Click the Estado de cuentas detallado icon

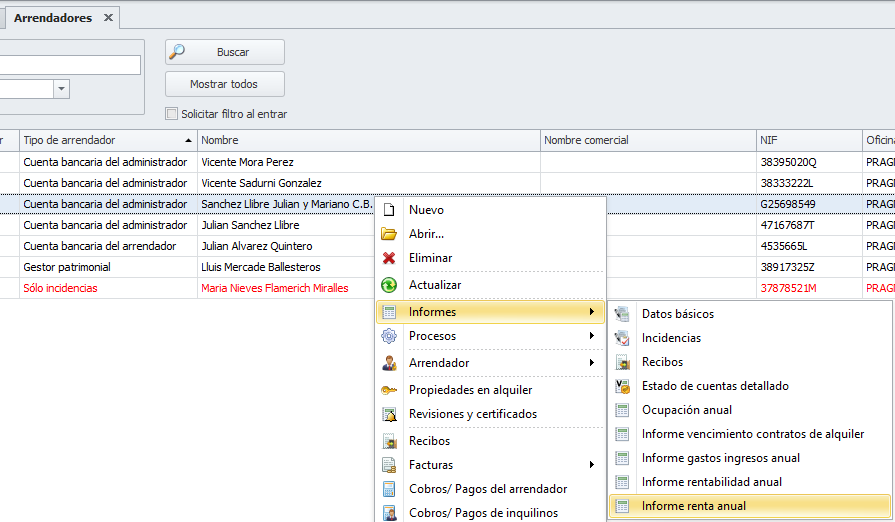point(622,386)
